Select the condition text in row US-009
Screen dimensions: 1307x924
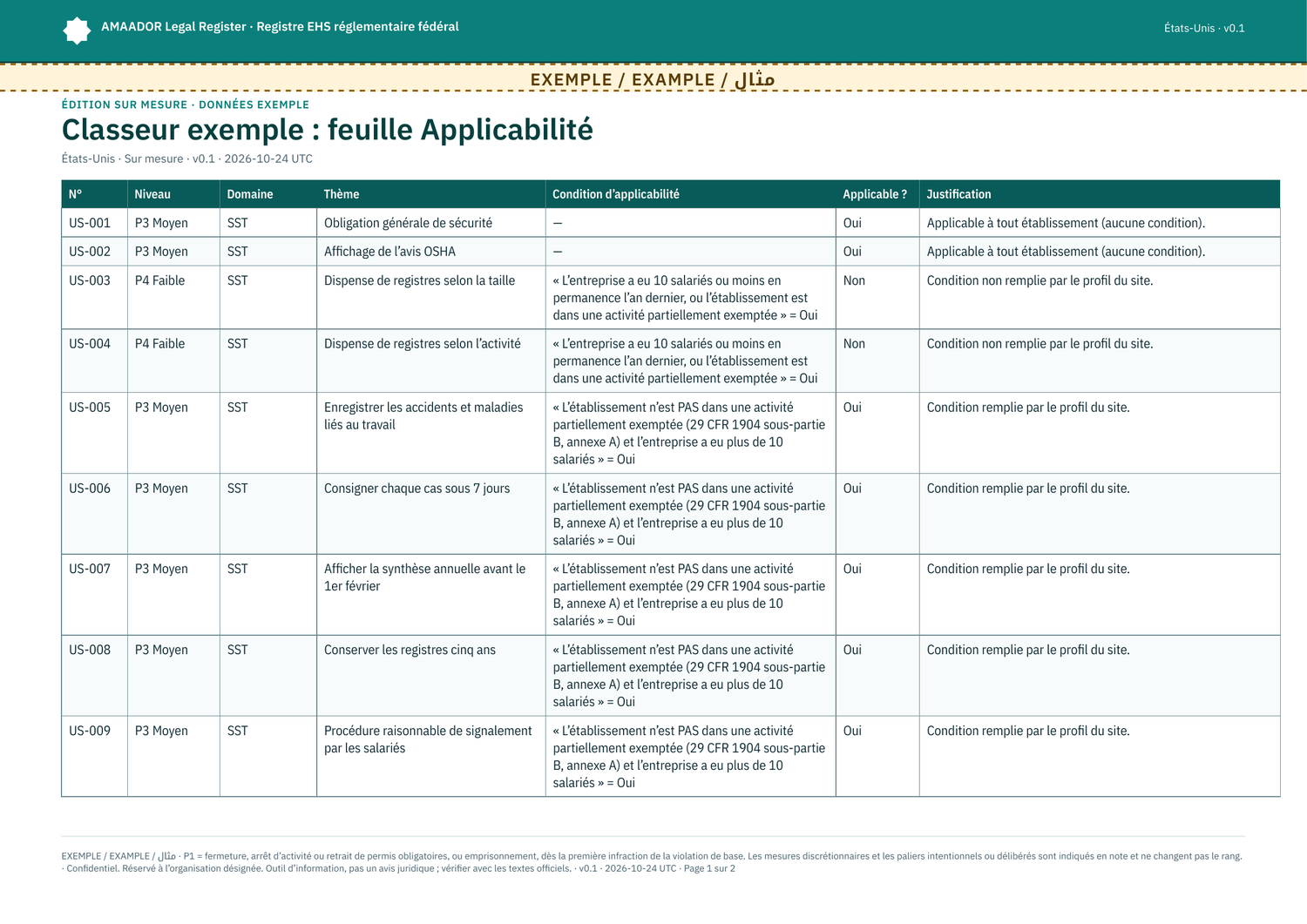click(689, 757)
